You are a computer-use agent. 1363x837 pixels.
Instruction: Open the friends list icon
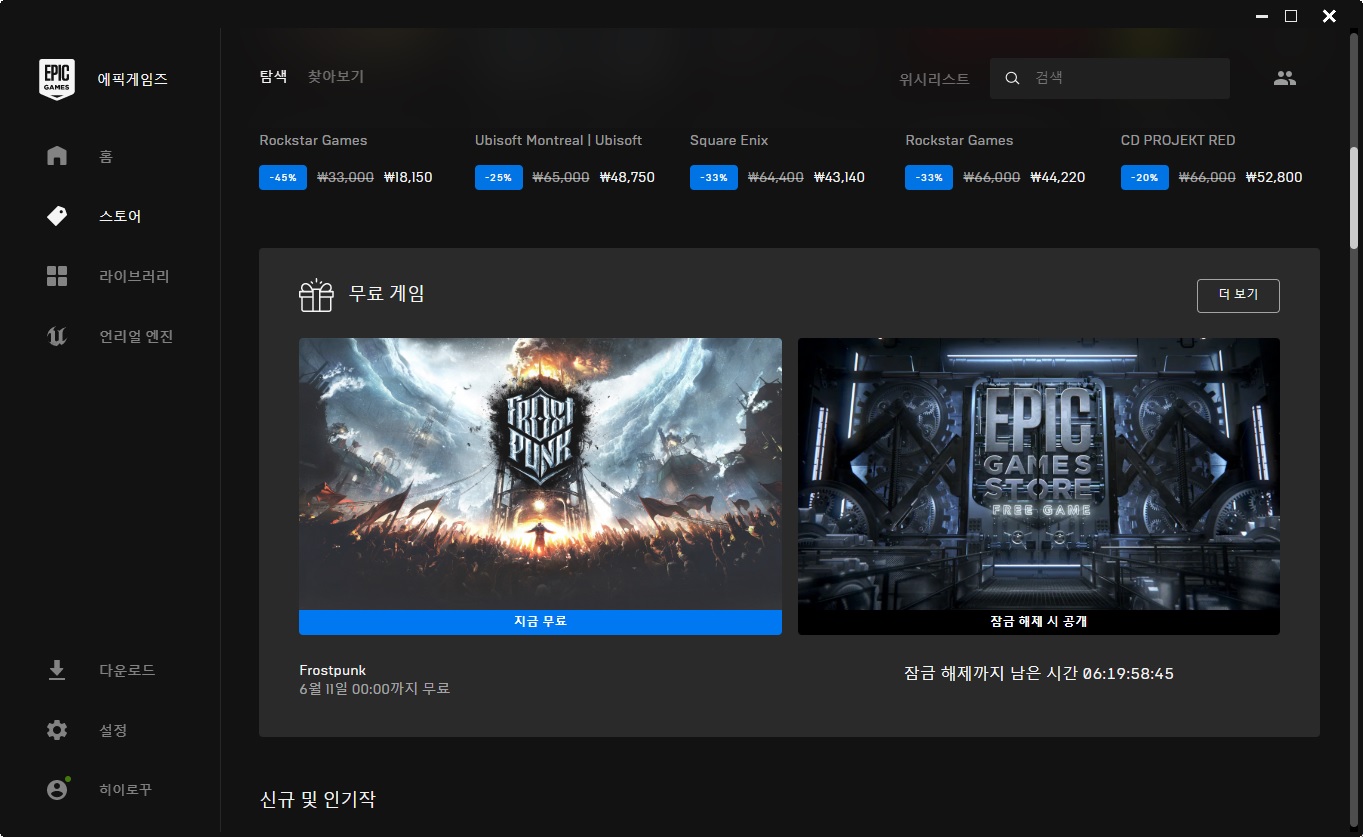(x=1285, y=78)
